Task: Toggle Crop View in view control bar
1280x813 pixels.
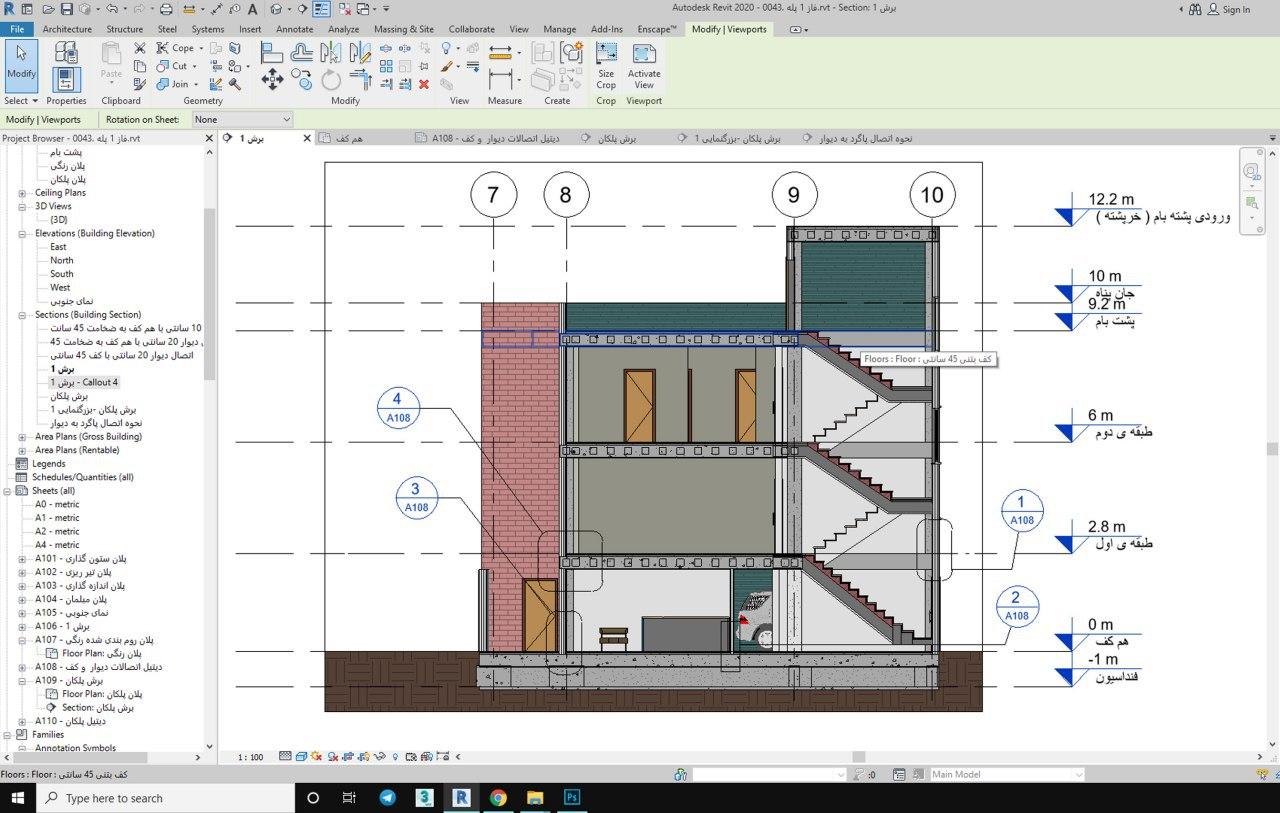Action: pyautogui.click(x=349, y=757)
